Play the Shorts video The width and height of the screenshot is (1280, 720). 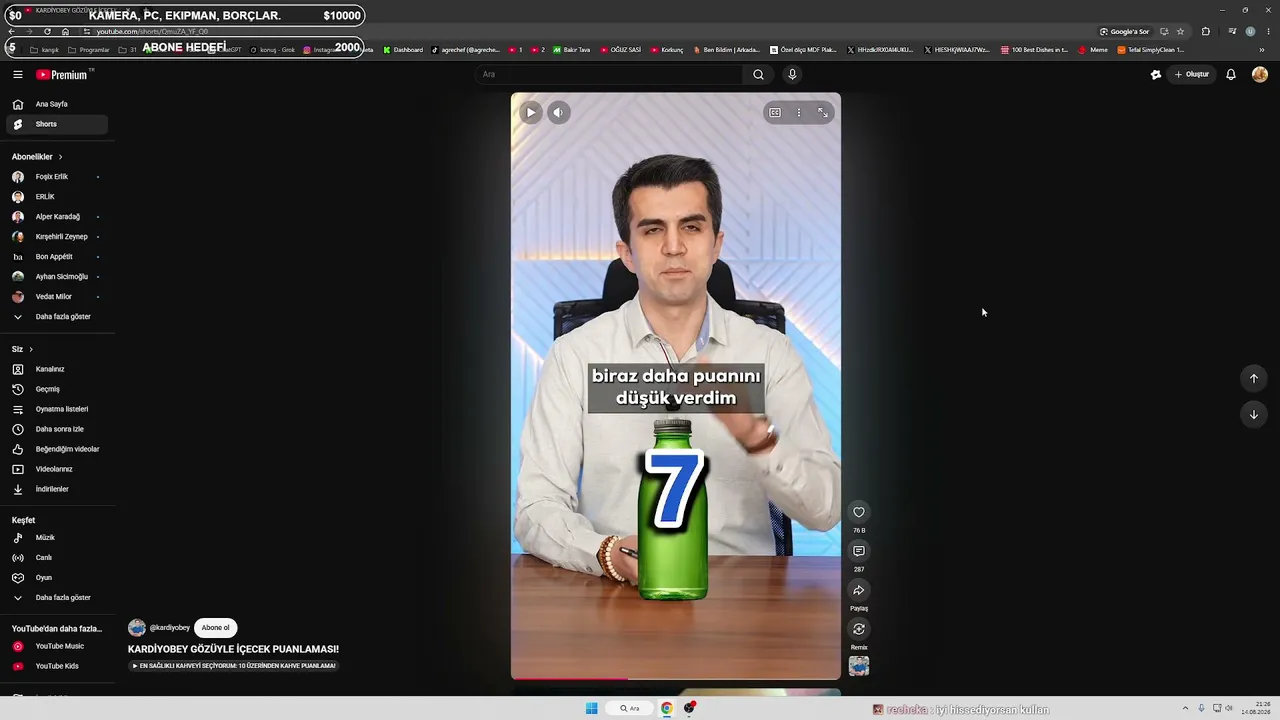coord(531,112)
